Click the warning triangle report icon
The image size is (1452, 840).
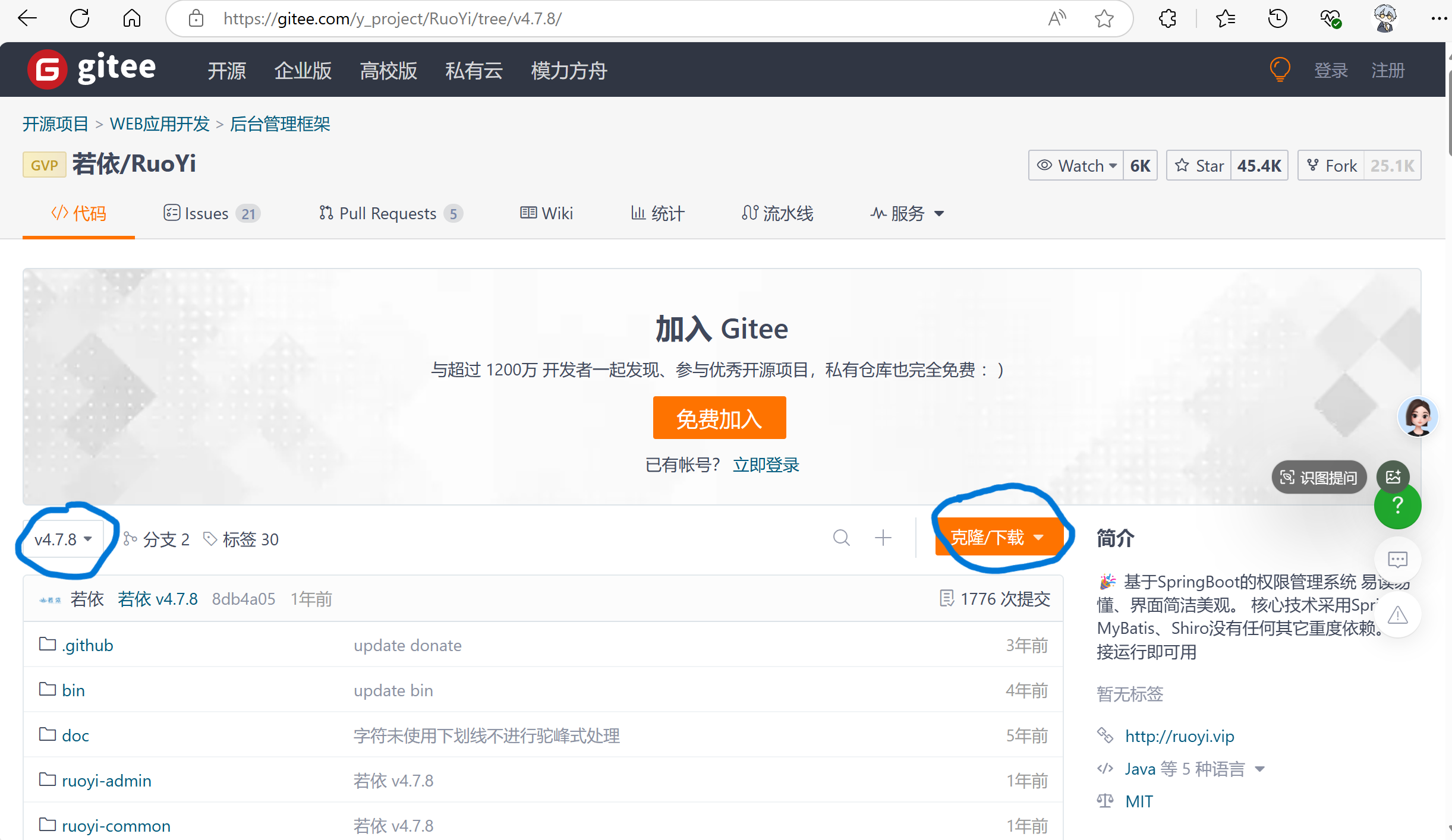pyautogui.click(x=1397, y=615)
